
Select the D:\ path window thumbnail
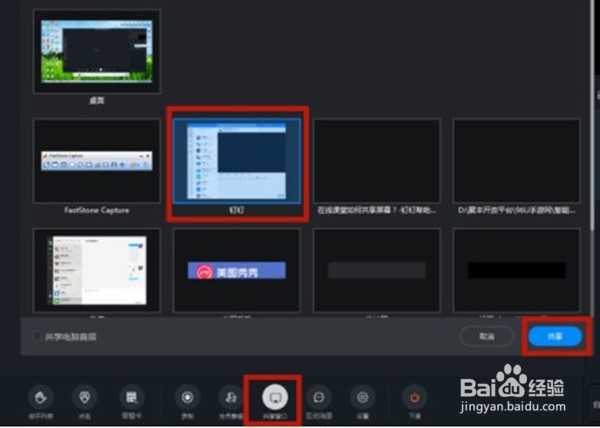click(x=517, y=161)
